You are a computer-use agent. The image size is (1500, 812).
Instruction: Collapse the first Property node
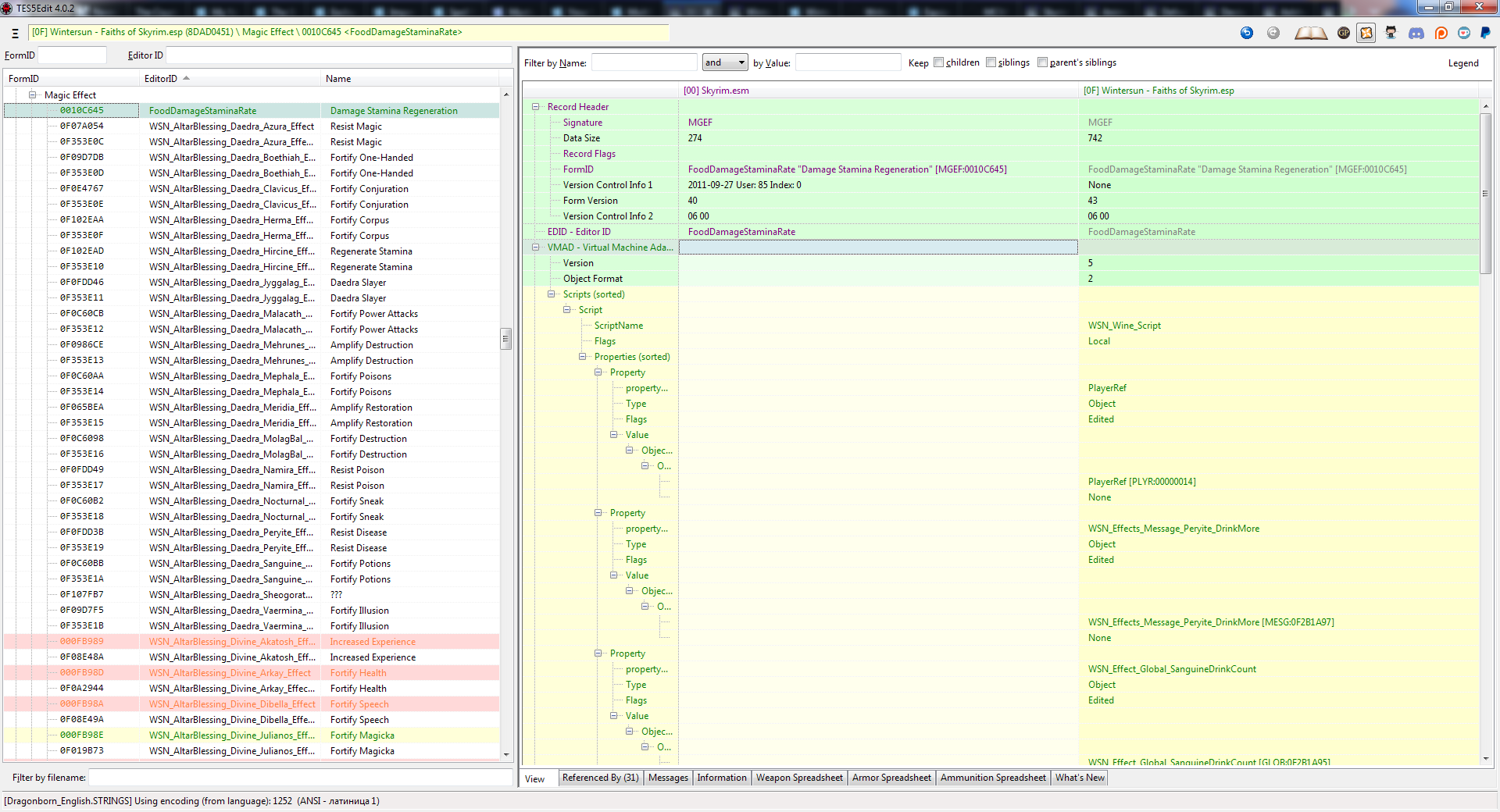(598, 372)
